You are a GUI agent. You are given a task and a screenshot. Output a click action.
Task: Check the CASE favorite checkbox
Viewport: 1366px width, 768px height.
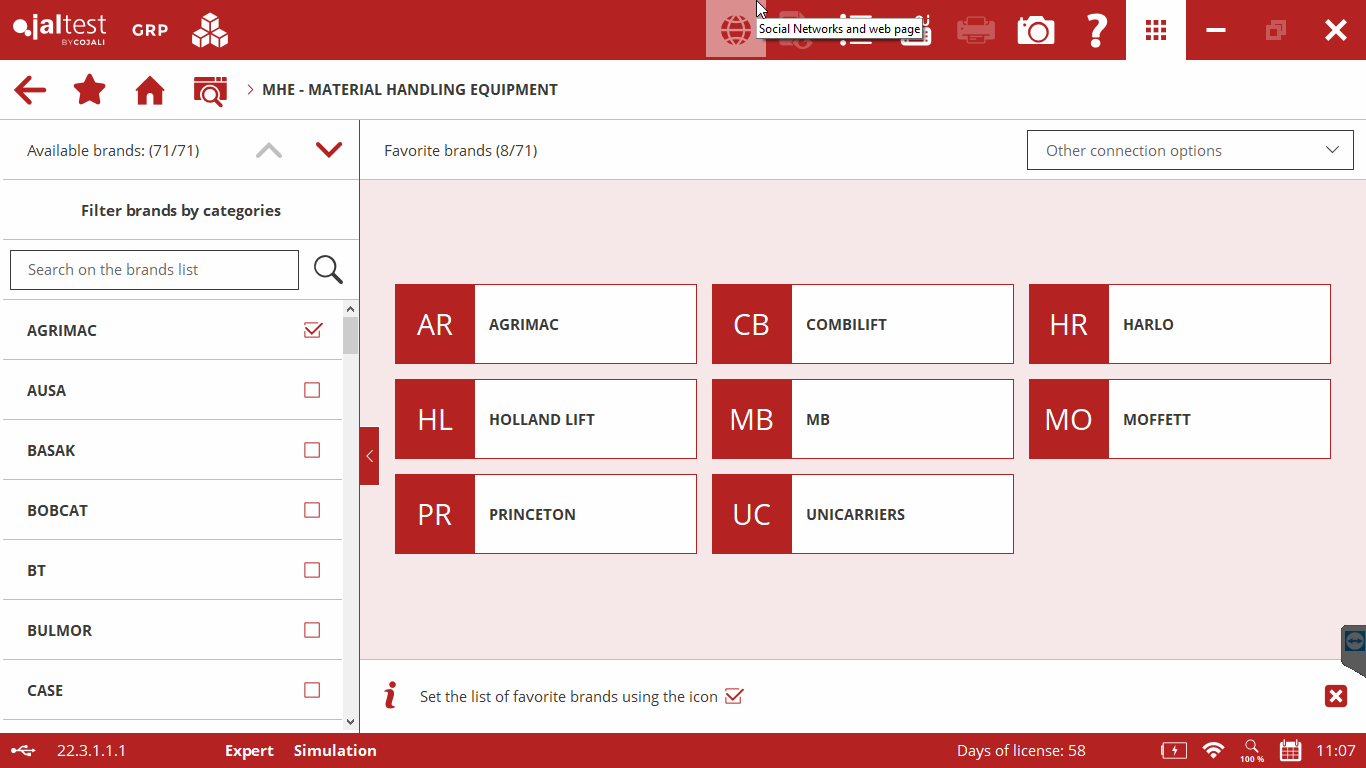click(312, 690)
